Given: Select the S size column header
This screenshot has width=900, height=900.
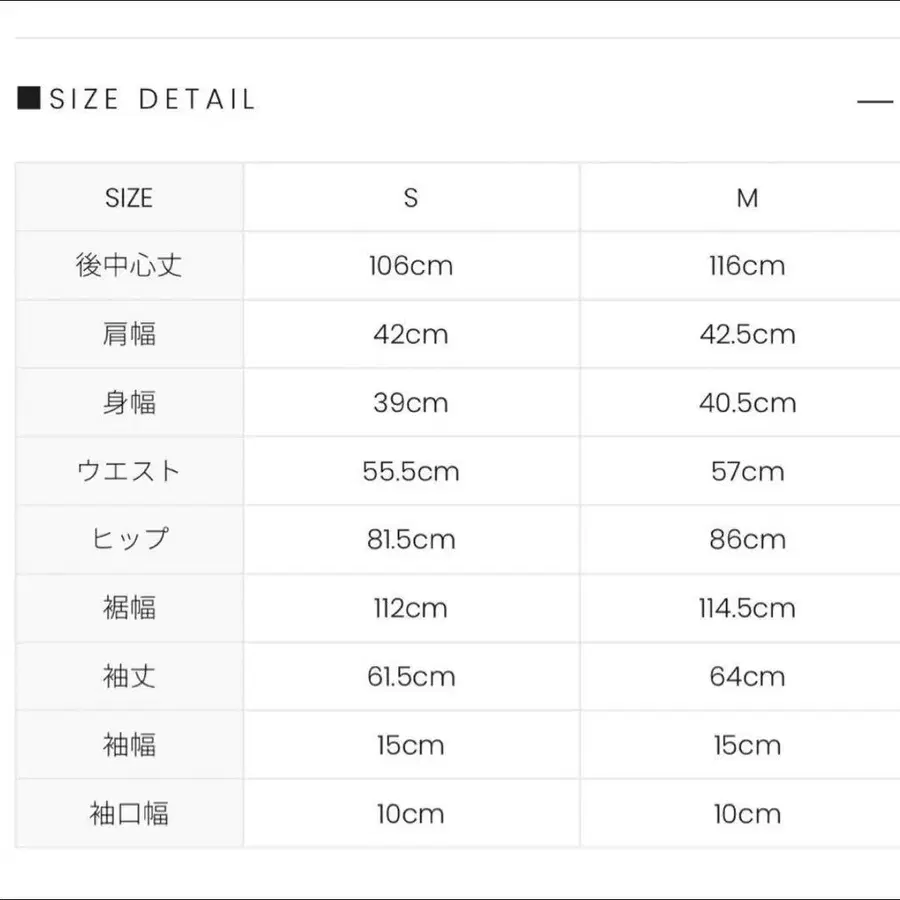Looking at the screenshot, I should tap(411, 198).
